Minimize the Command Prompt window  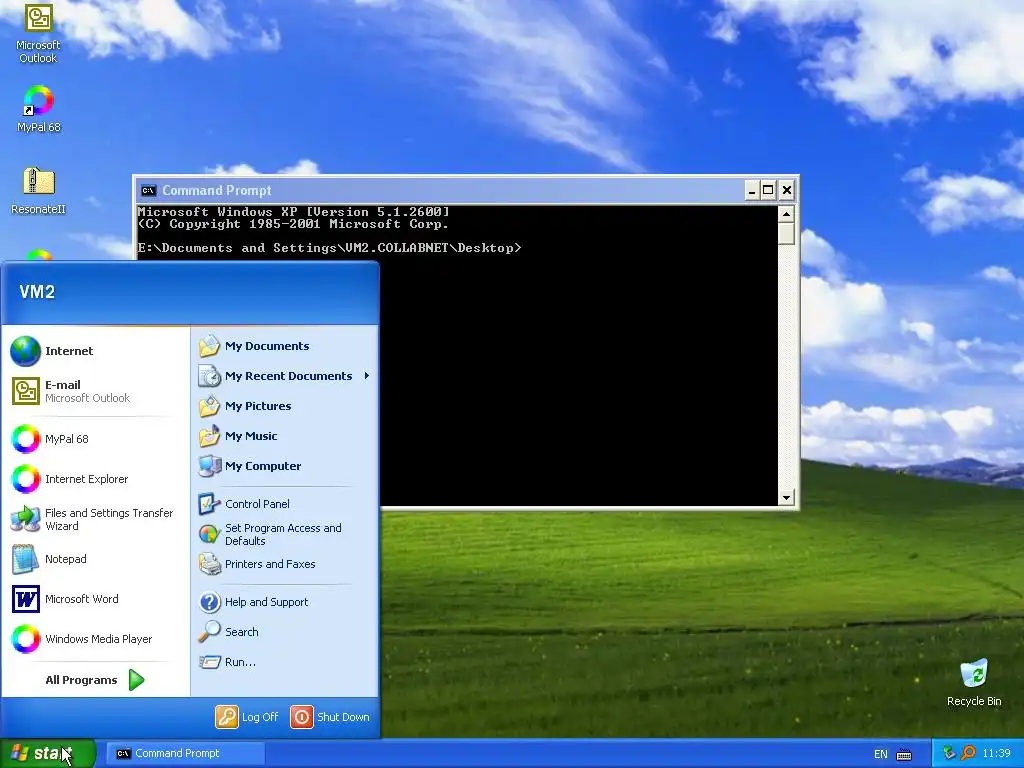[x=752, y=190]
